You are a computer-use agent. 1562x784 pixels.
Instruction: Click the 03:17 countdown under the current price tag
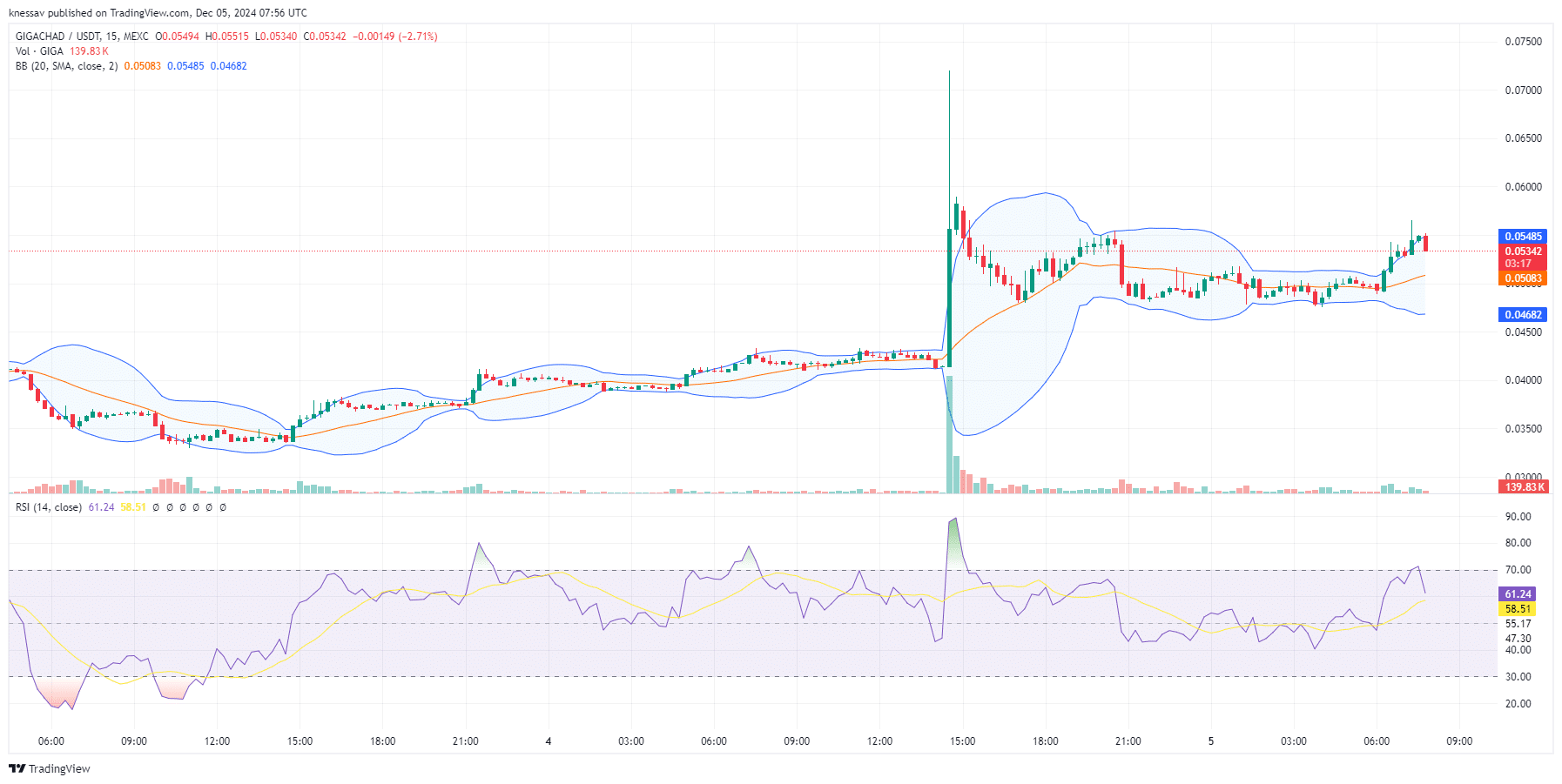pos(1523,264)
